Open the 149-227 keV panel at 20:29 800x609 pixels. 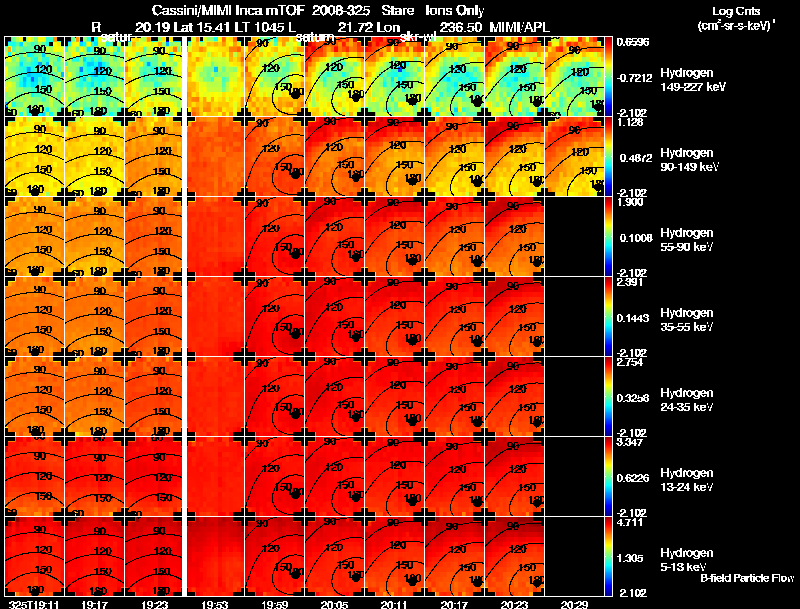pos(574,77)
